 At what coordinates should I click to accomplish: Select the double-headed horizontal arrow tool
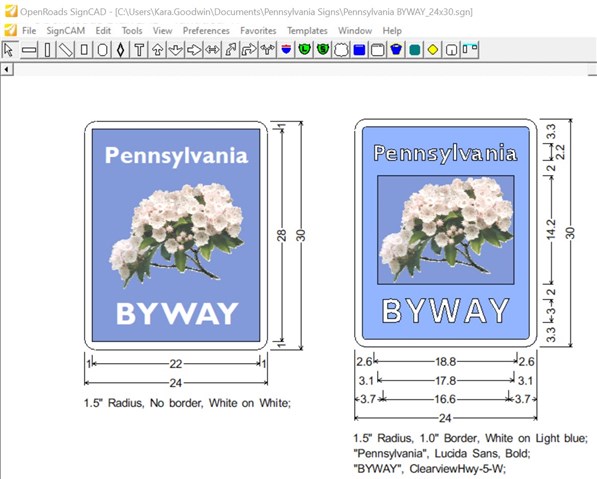(x=212, y=50)
